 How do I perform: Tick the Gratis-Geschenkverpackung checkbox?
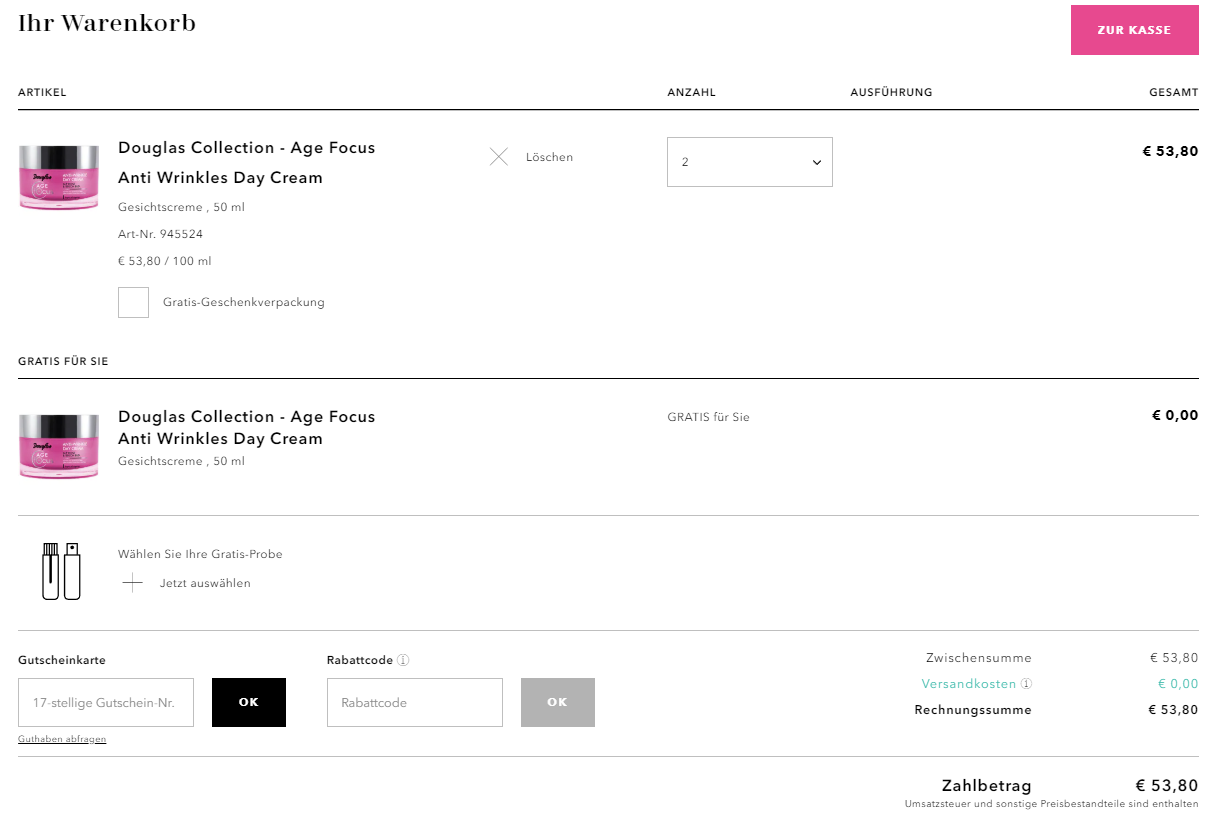133,302
